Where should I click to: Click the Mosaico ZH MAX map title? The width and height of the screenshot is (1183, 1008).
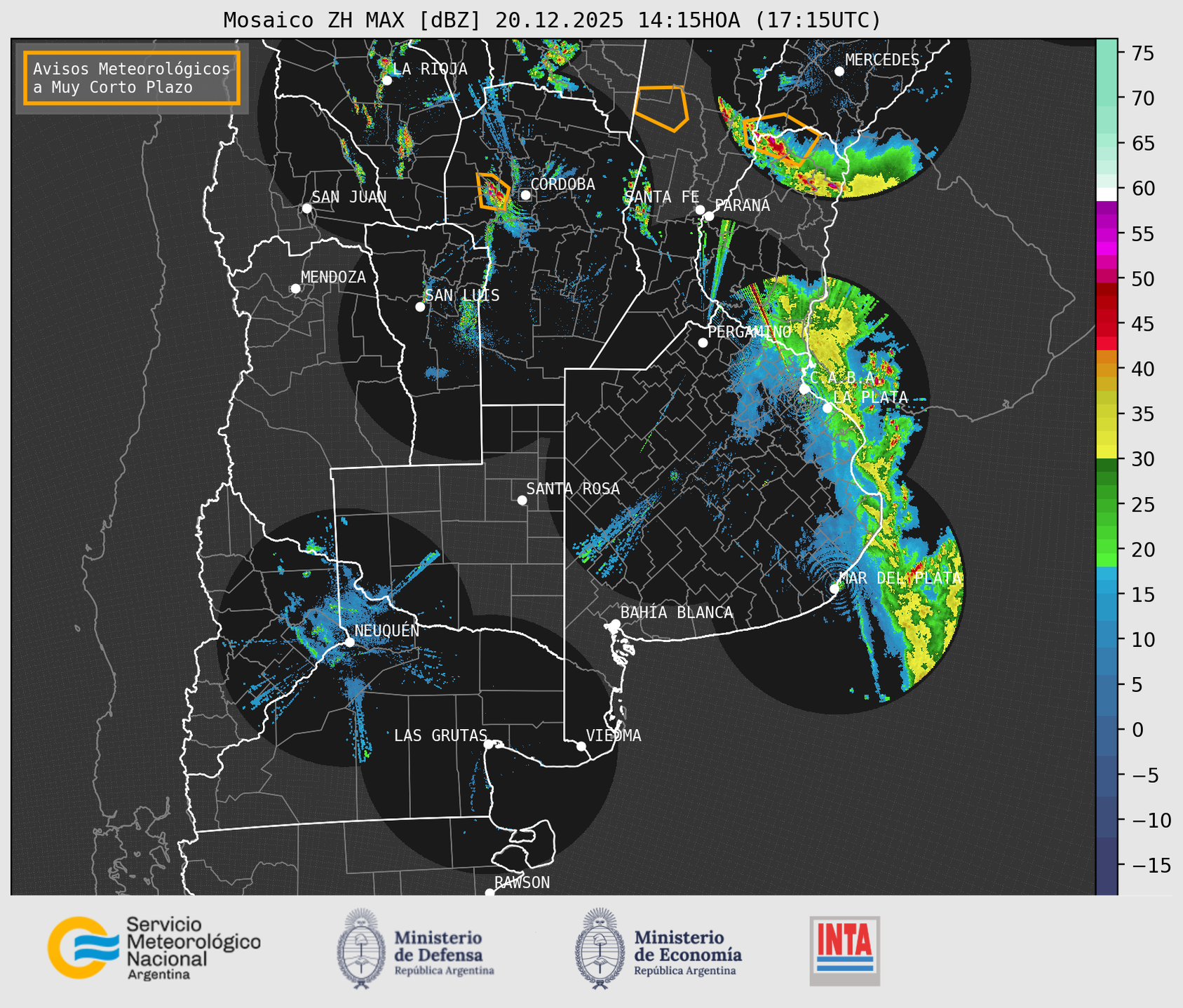[x=552, y=20]
